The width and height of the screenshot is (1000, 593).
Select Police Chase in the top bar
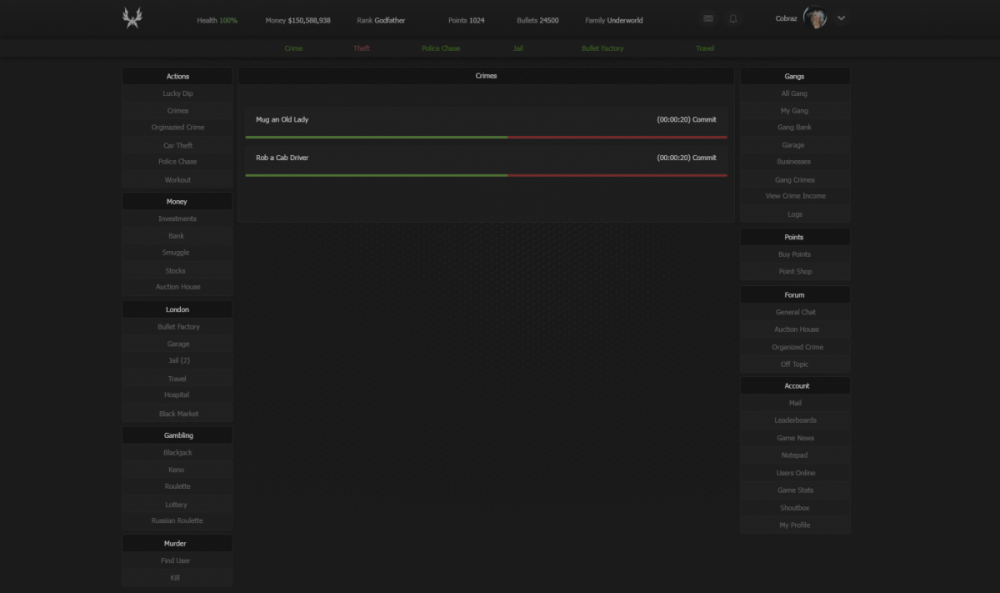click(441, 48)
